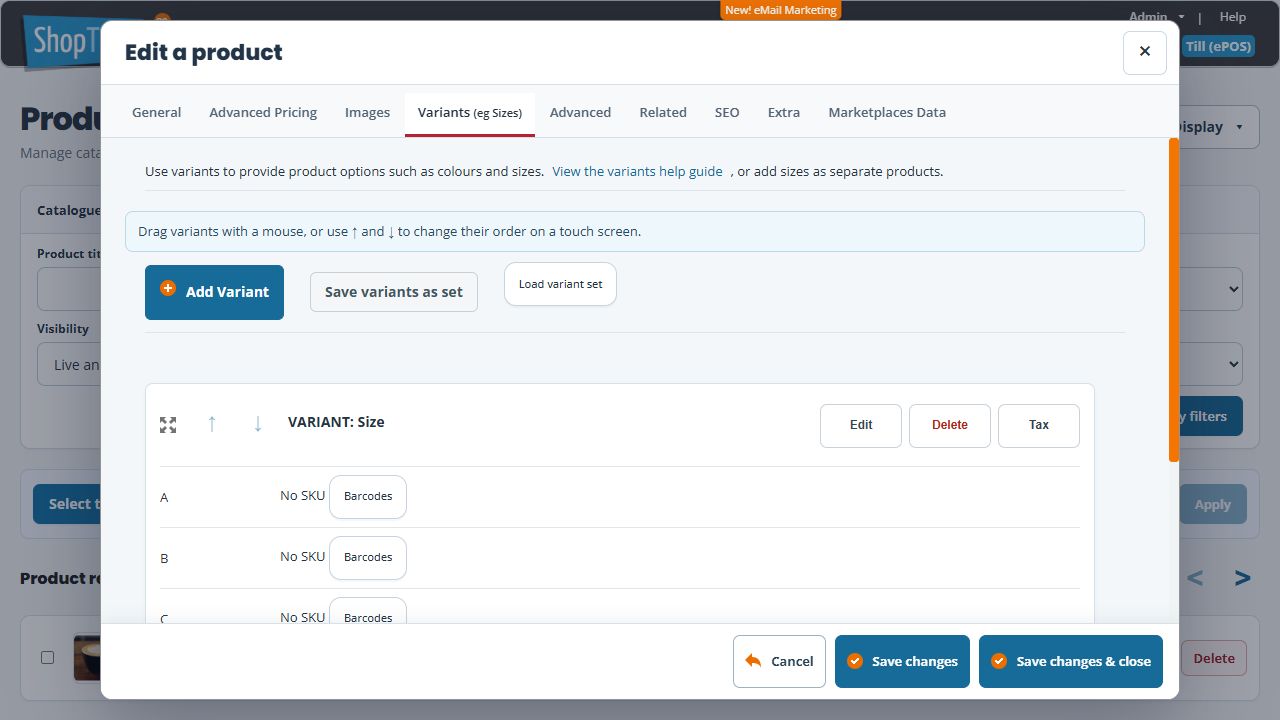
Task: Open the Till (ePOS) button
Action: tap(1218, 46)
